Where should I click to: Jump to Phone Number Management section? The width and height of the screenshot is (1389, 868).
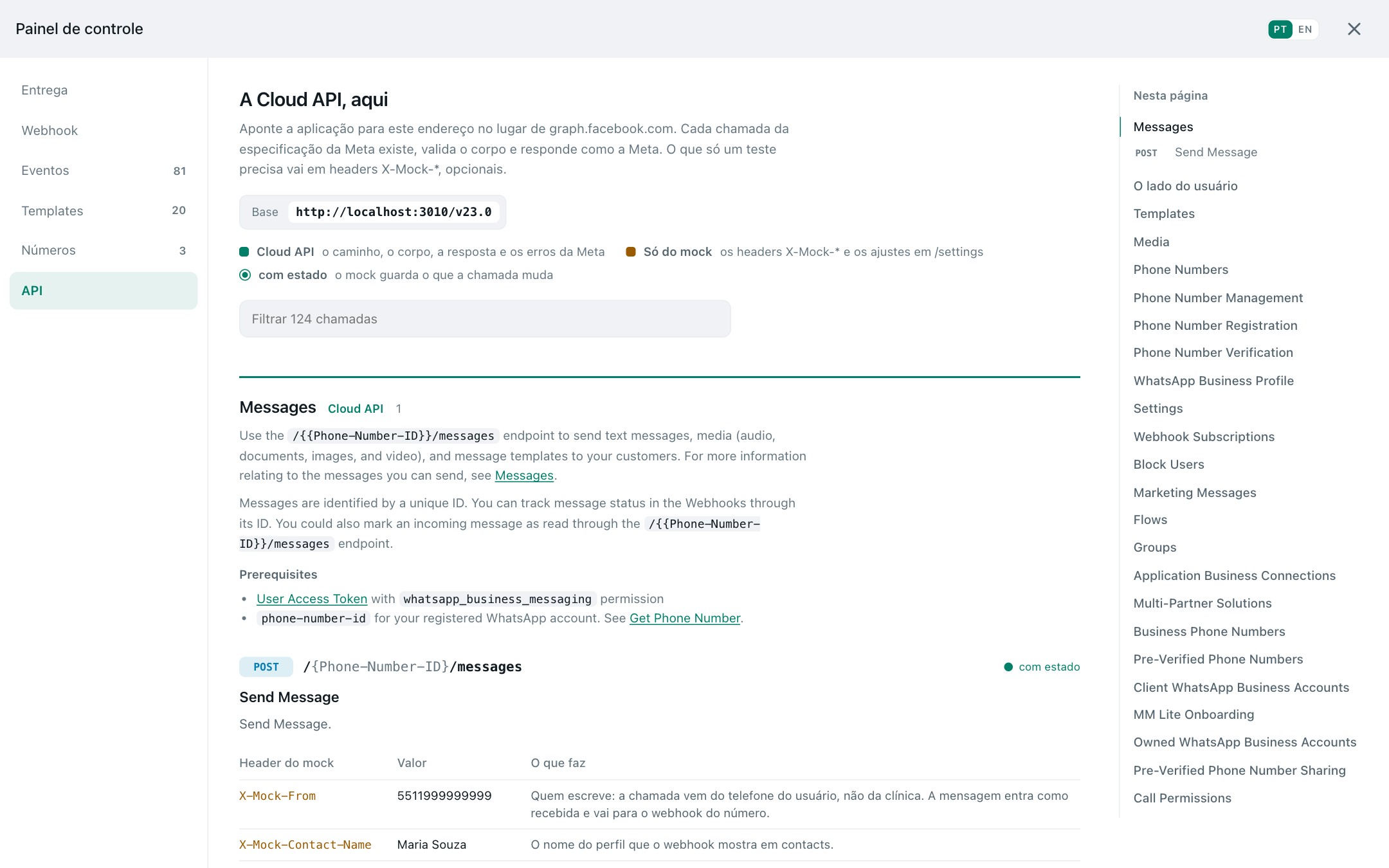pos(1218,298)
